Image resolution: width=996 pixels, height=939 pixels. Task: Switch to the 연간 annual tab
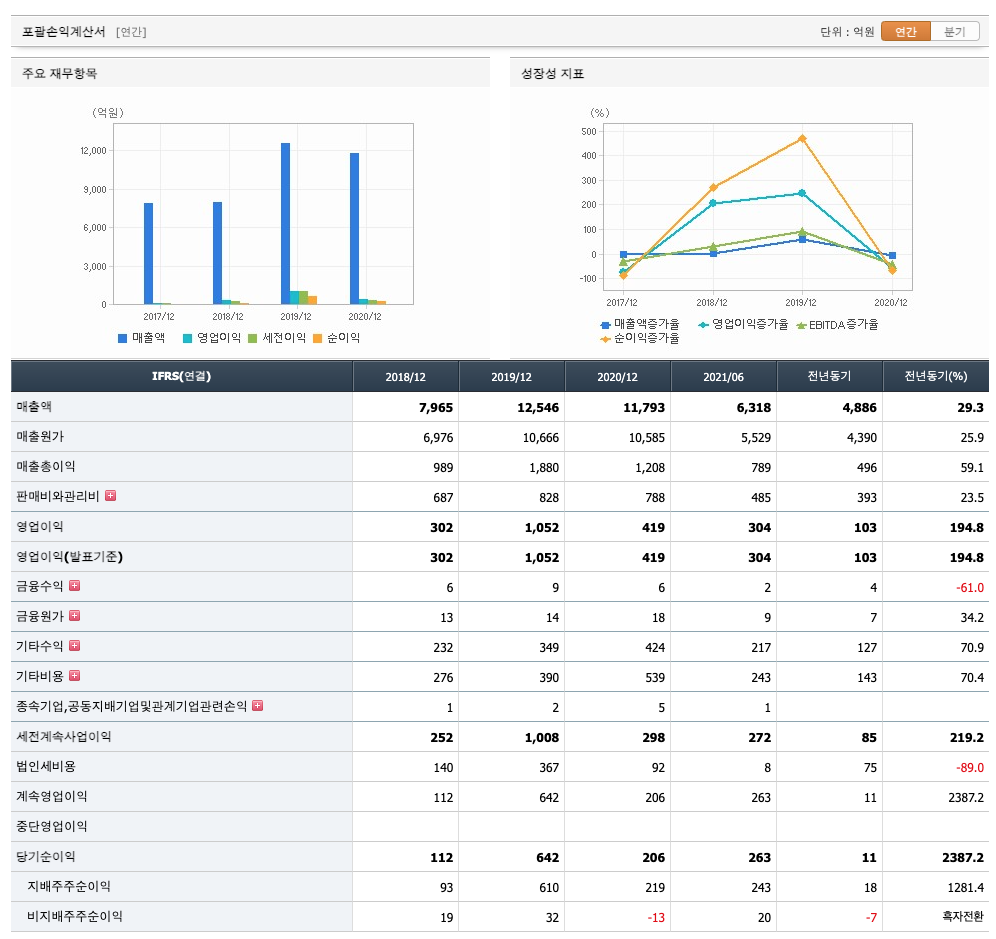(906, 32)
